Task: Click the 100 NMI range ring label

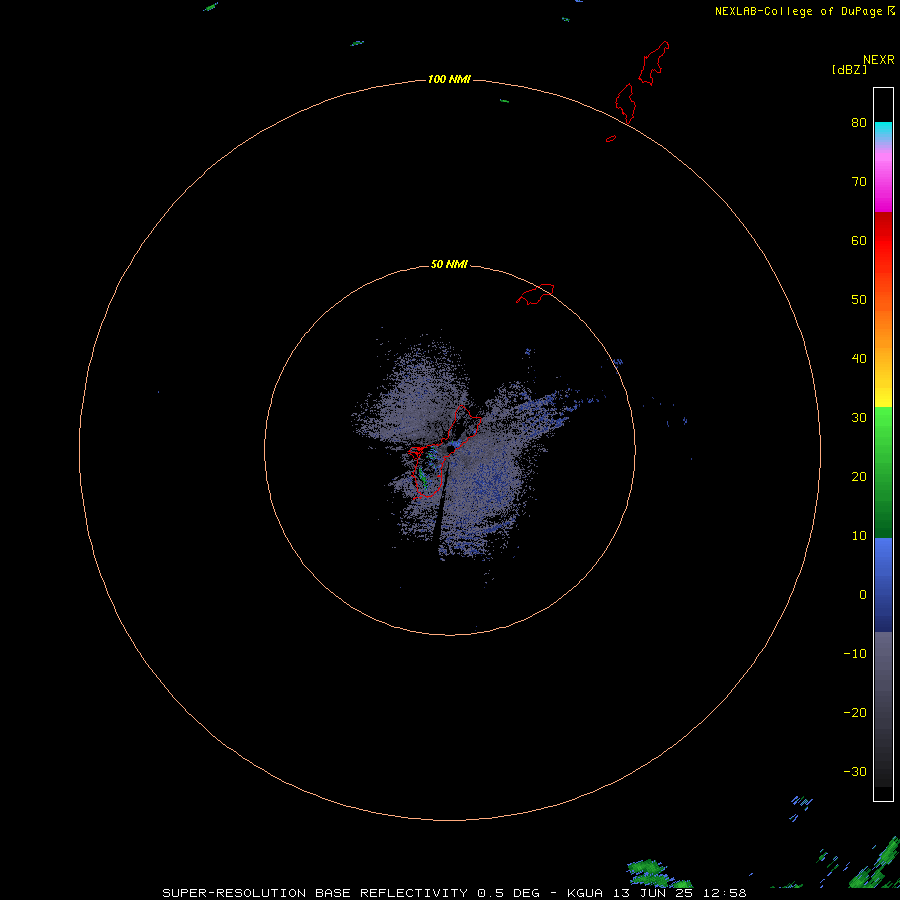Action: pyautogui.click(x=449, y=79)
